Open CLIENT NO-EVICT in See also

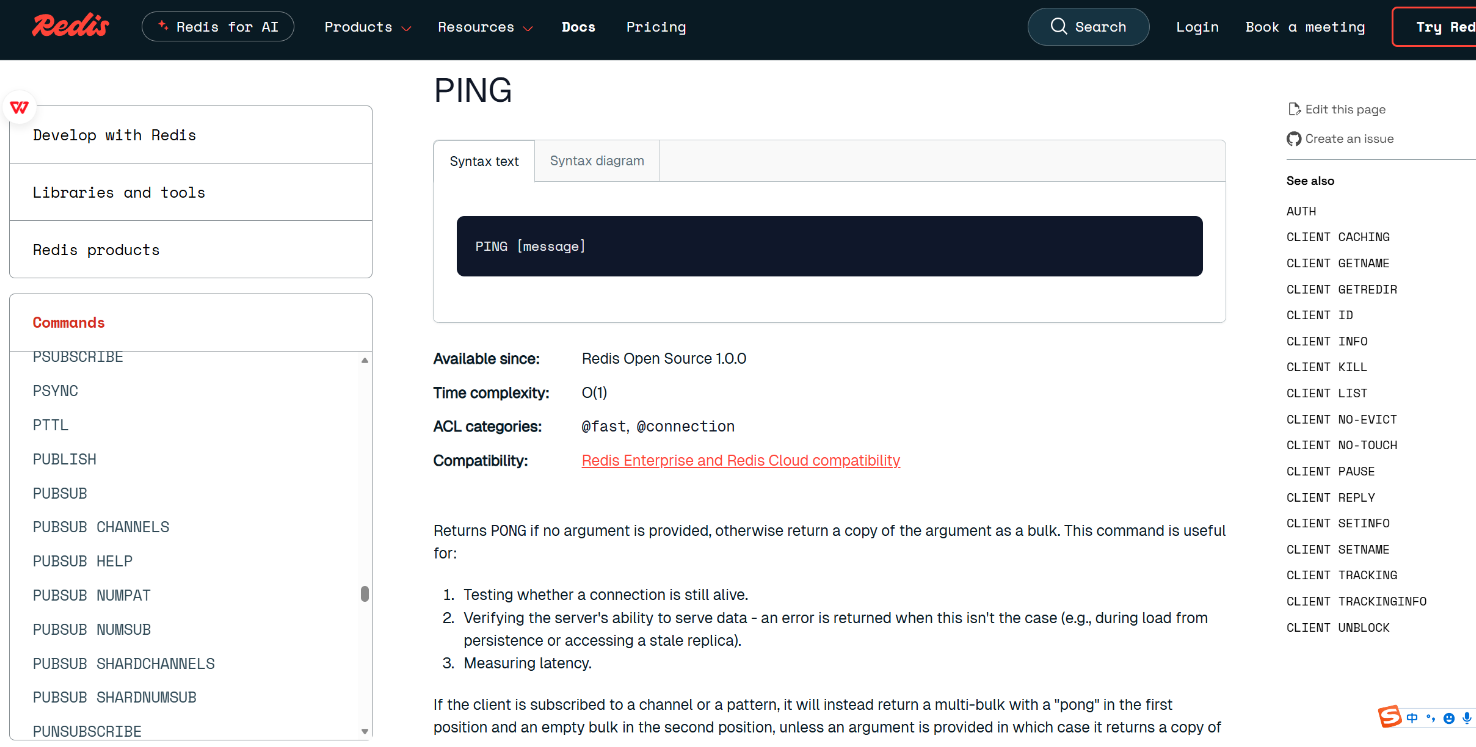(1342, 419)
